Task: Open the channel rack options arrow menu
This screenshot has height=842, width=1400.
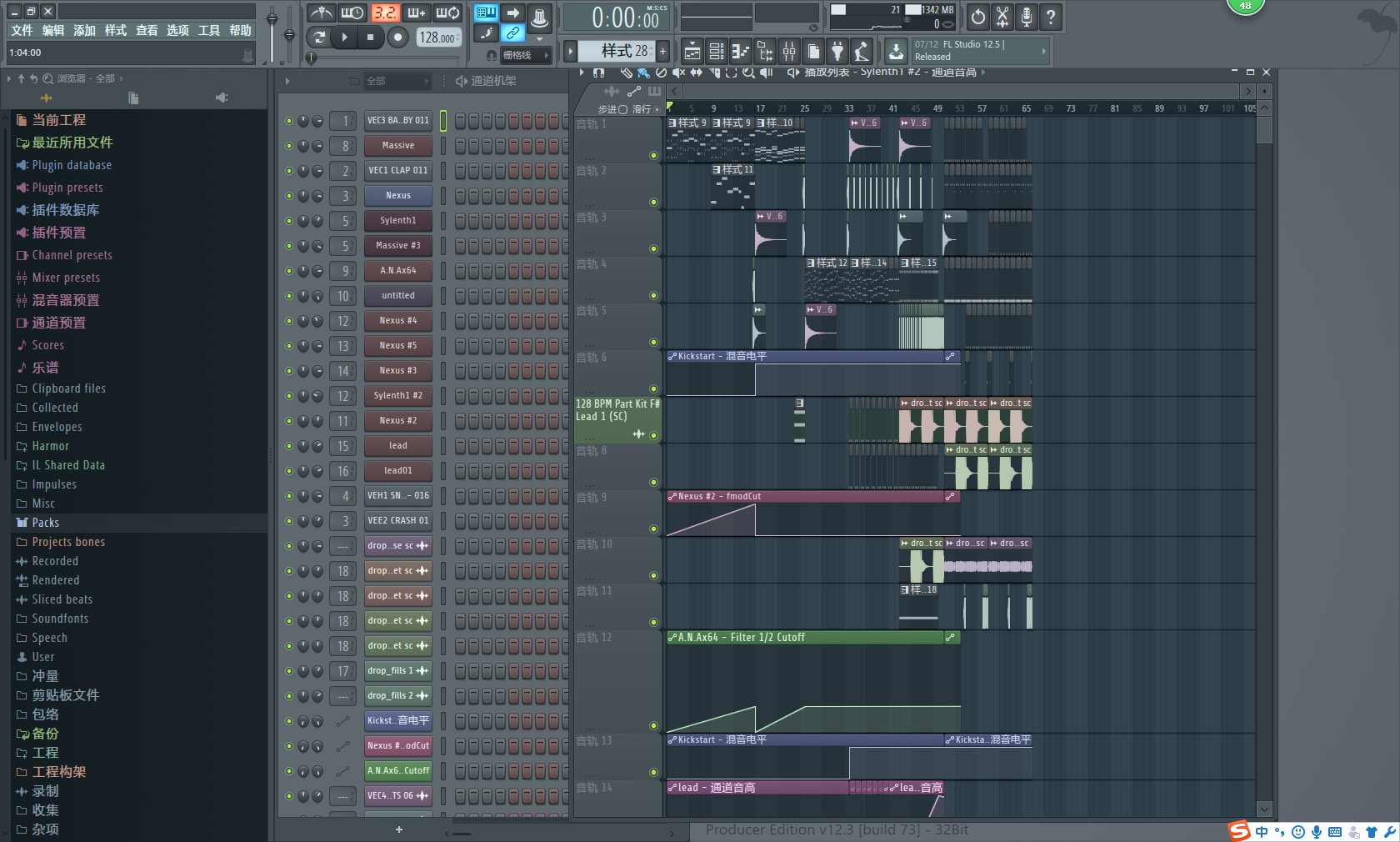Action: [287, 81]
